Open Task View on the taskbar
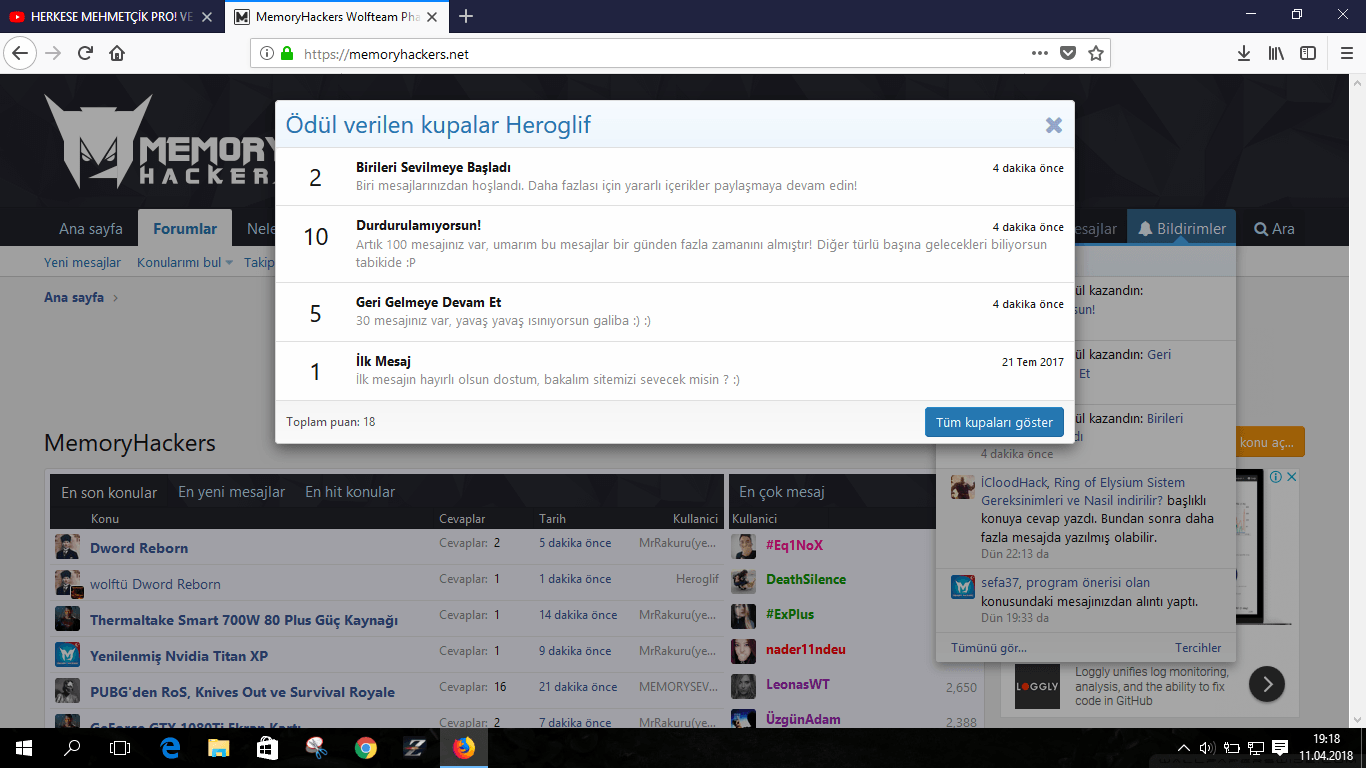Image resolution: width=1366 pixels, height=768 pixels. click(120, 747)
